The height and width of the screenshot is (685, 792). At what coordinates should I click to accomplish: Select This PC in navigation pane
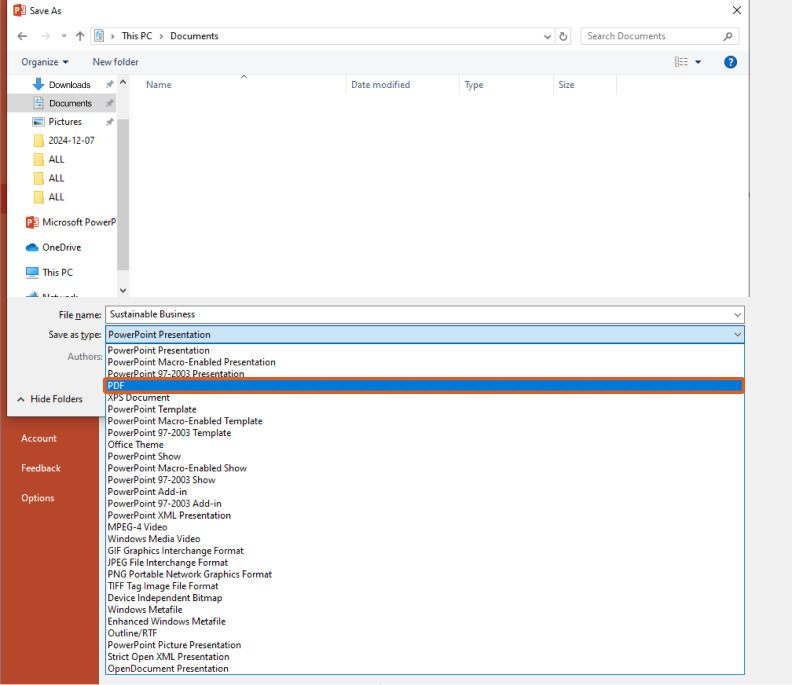coord(50,273)
